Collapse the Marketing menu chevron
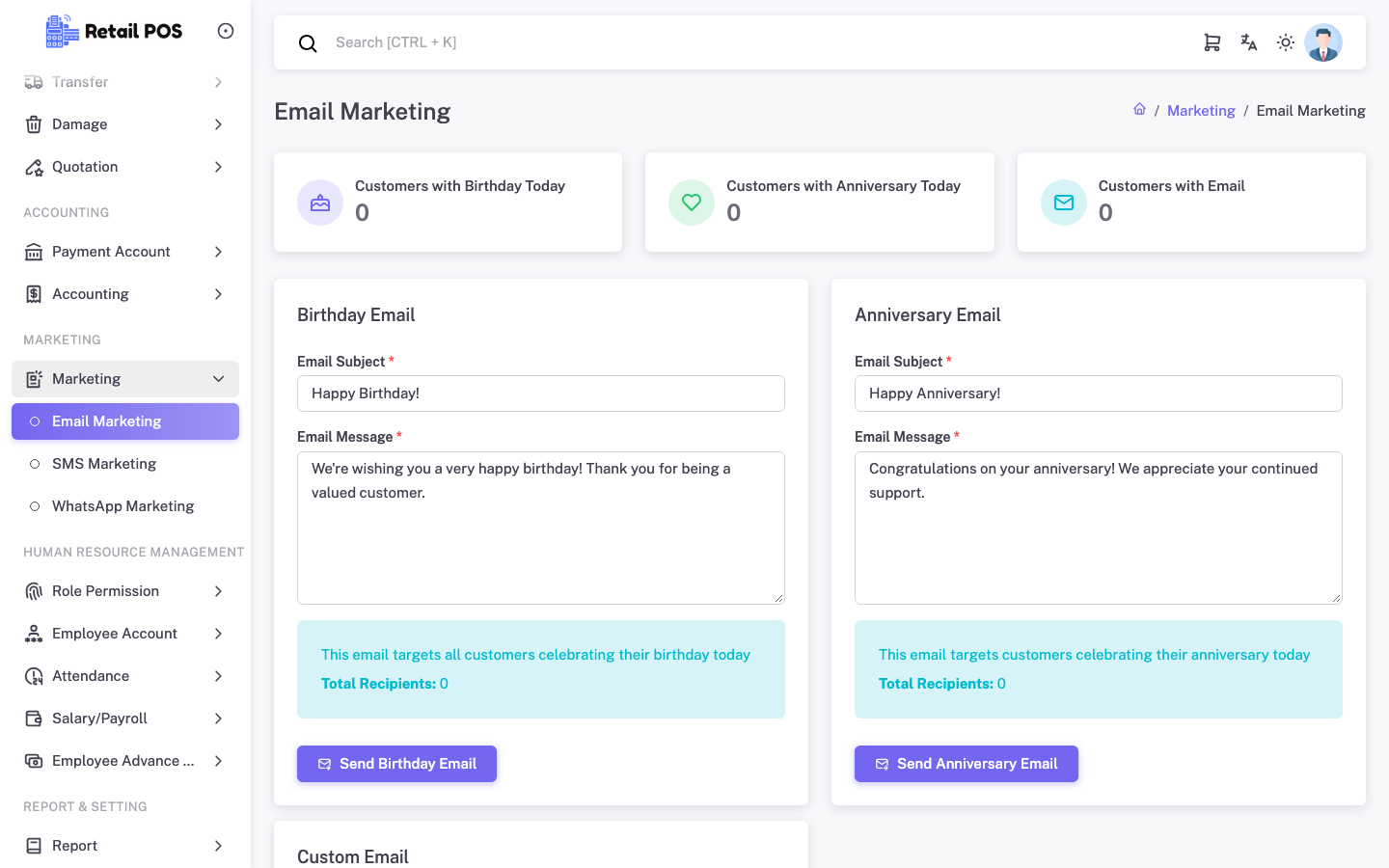1389x868 pixels. [x=219, y=379]
